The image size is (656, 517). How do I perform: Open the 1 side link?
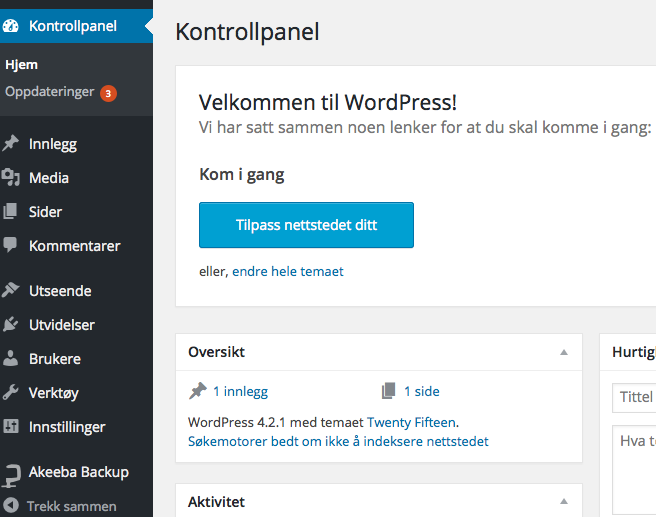422,391
